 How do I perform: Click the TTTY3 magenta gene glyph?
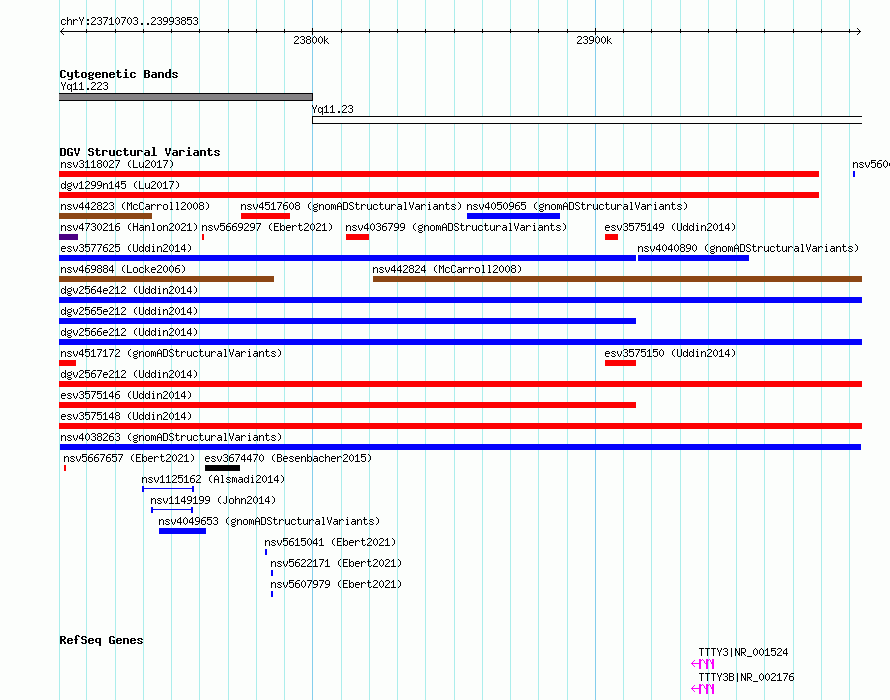pos(703,664)
